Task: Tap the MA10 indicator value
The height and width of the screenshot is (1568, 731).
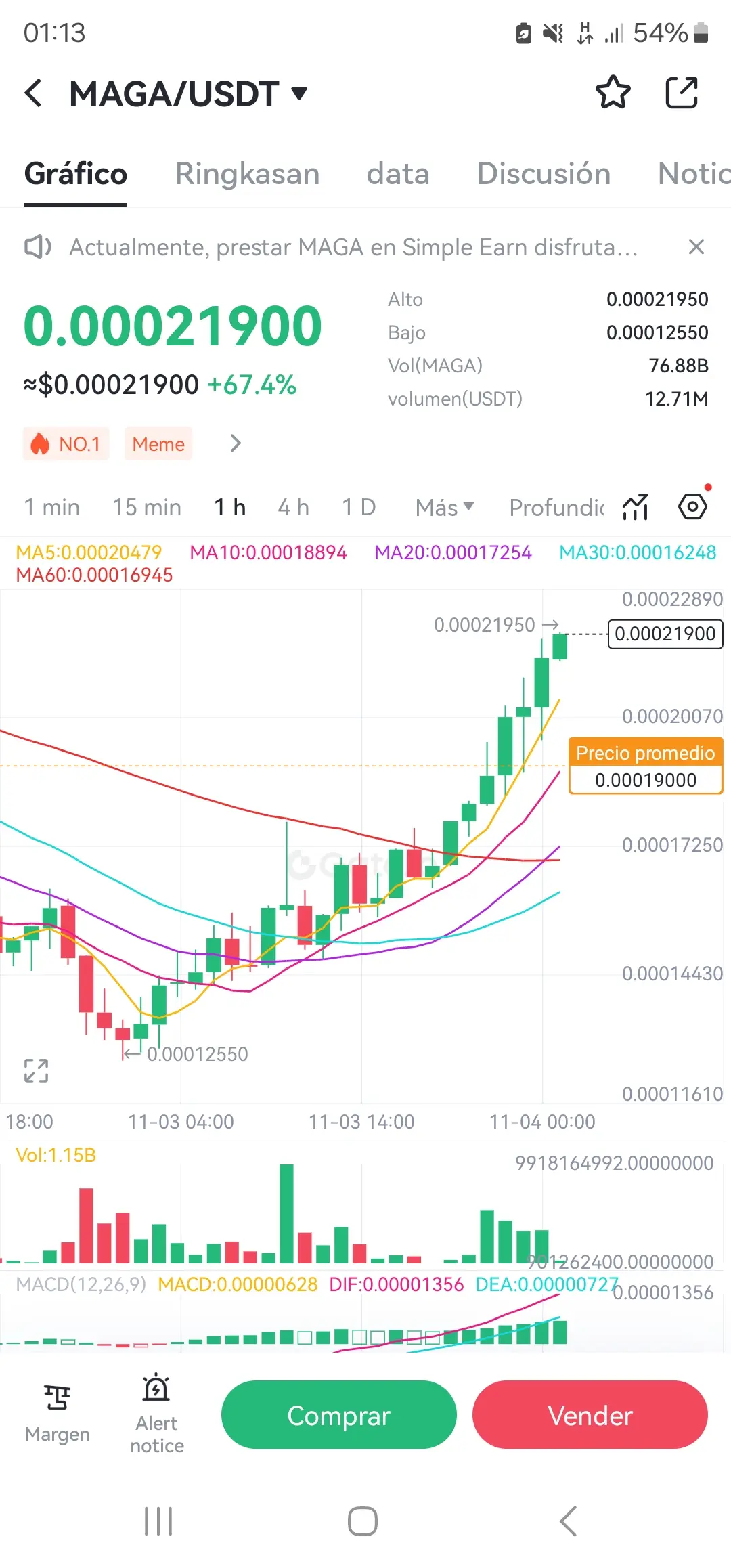Action: point(268,552)
